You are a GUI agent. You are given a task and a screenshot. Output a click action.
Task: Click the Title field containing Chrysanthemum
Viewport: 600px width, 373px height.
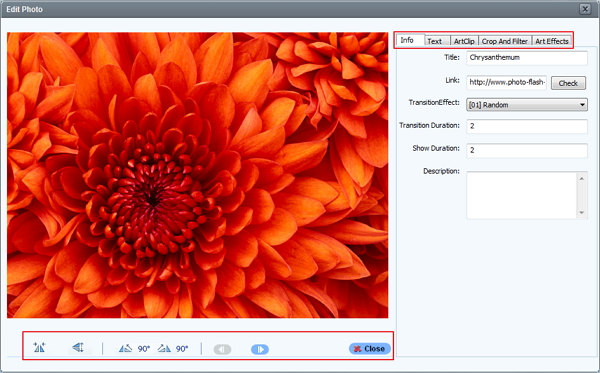click(527, 58)
